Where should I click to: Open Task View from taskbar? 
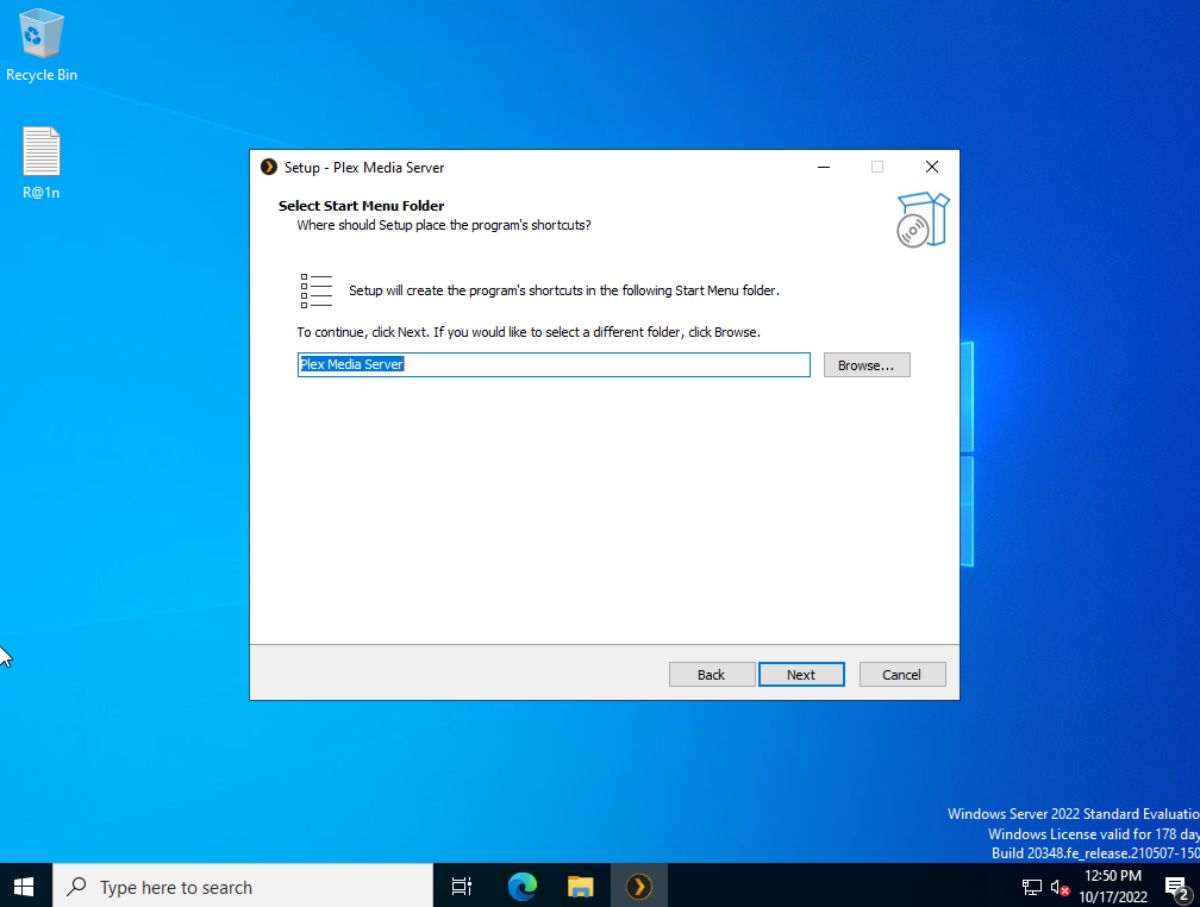[461, 885]
